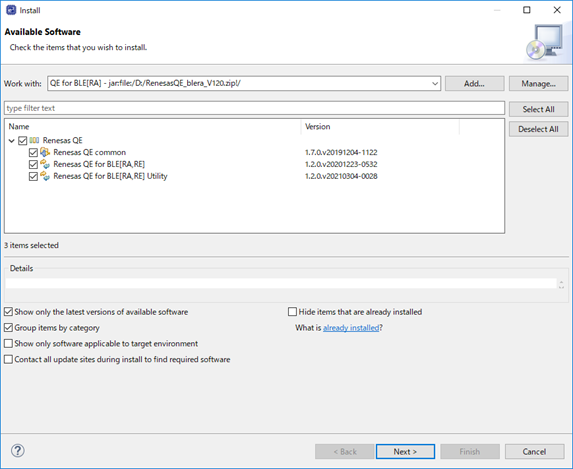Check Hide items that are already installed
This screenshot has width=573, height=469.
coord(292,312)
